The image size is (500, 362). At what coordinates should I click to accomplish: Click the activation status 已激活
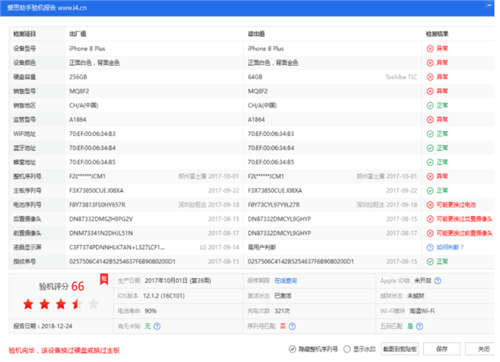pos(283,296)
